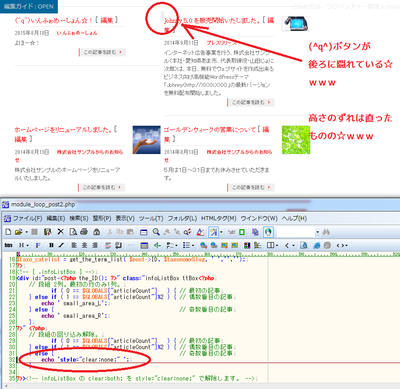
Task: Click the green leaves post thumbnail
Action: click(296, 140)
